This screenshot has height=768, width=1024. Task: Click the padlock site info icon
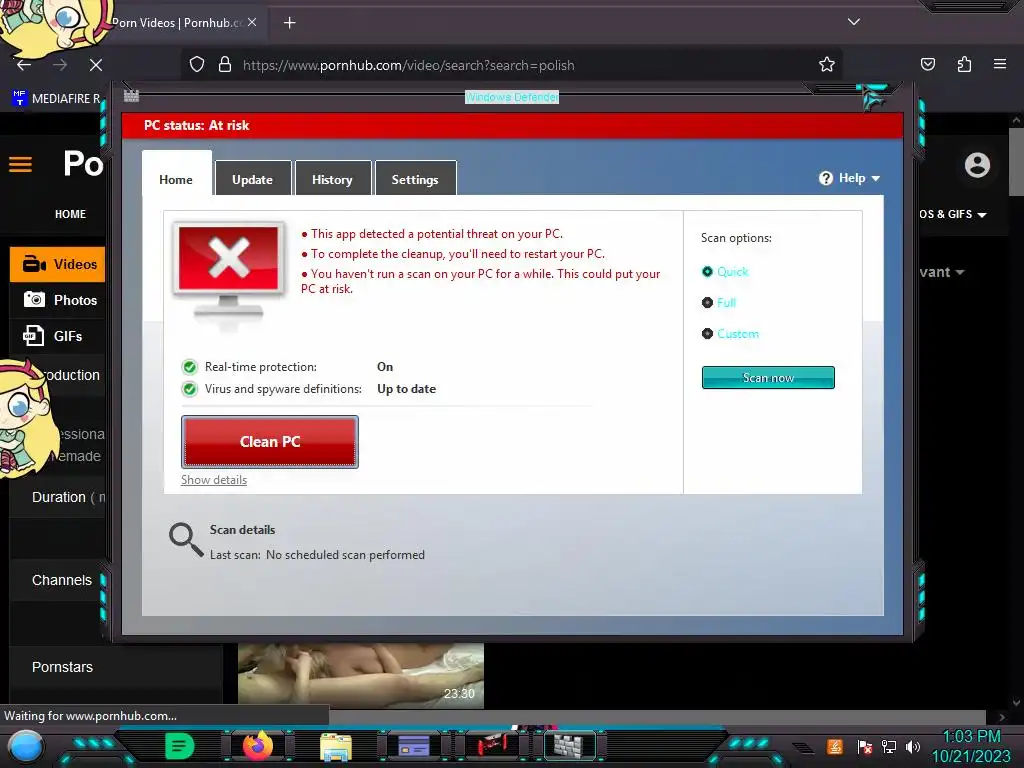coord(225,65)
